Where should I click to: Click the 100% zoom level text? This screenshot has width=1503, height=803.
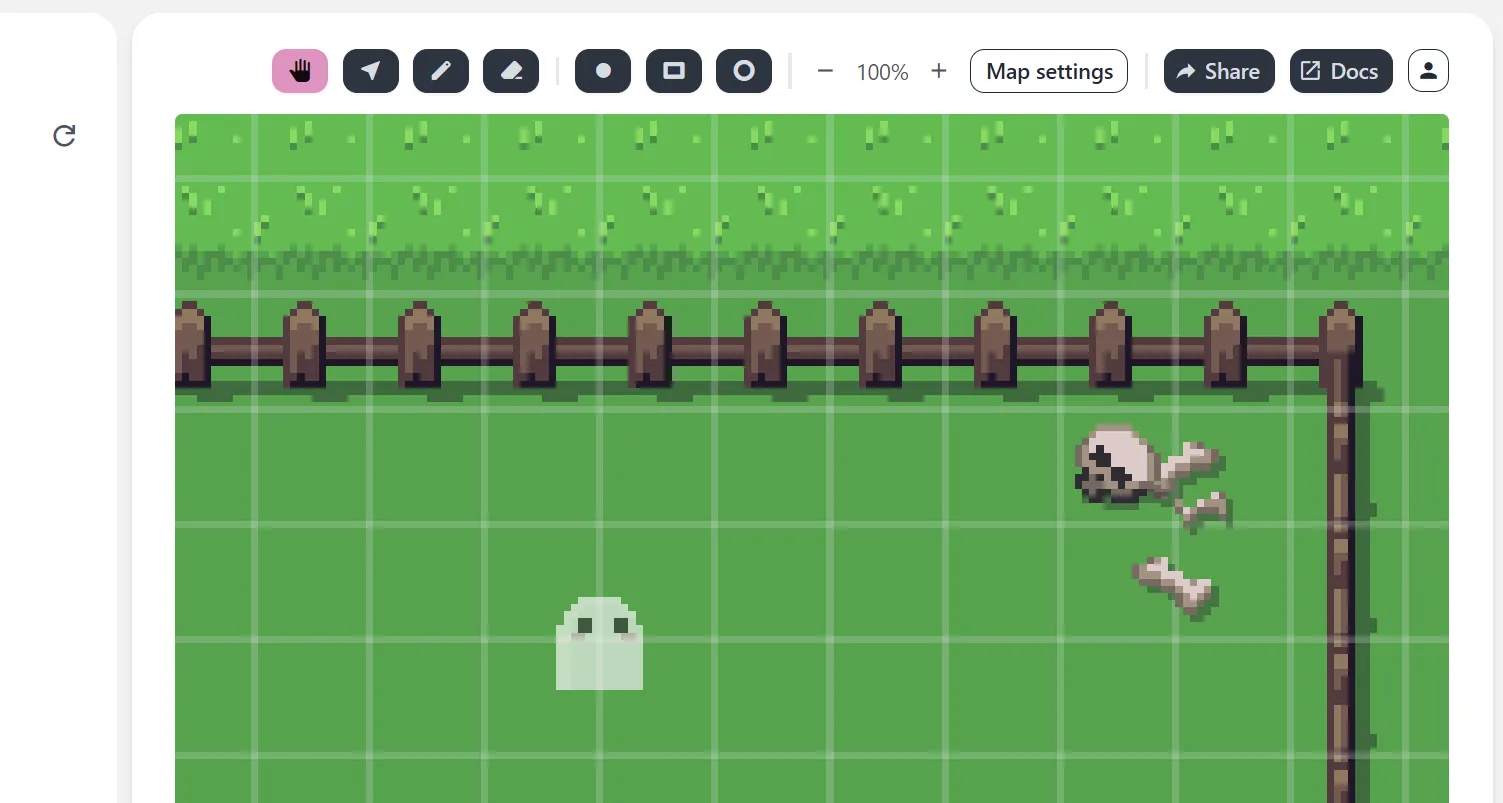[x=882, y=72]
